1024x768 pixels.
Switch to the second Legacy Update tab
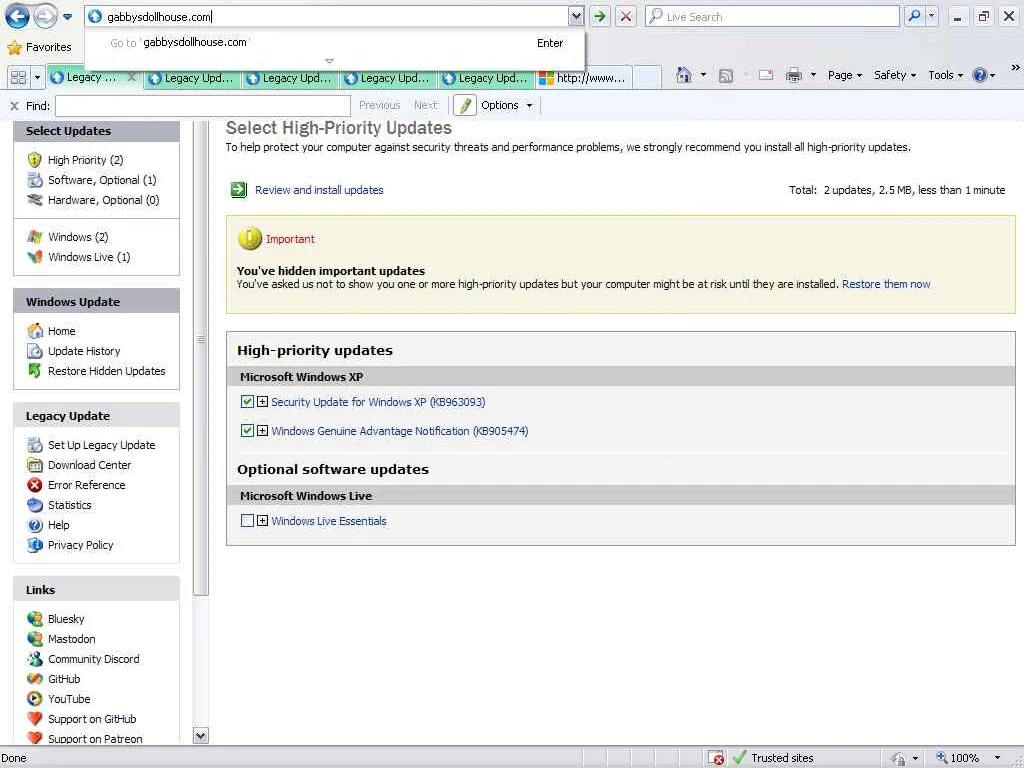coord(193,78)
